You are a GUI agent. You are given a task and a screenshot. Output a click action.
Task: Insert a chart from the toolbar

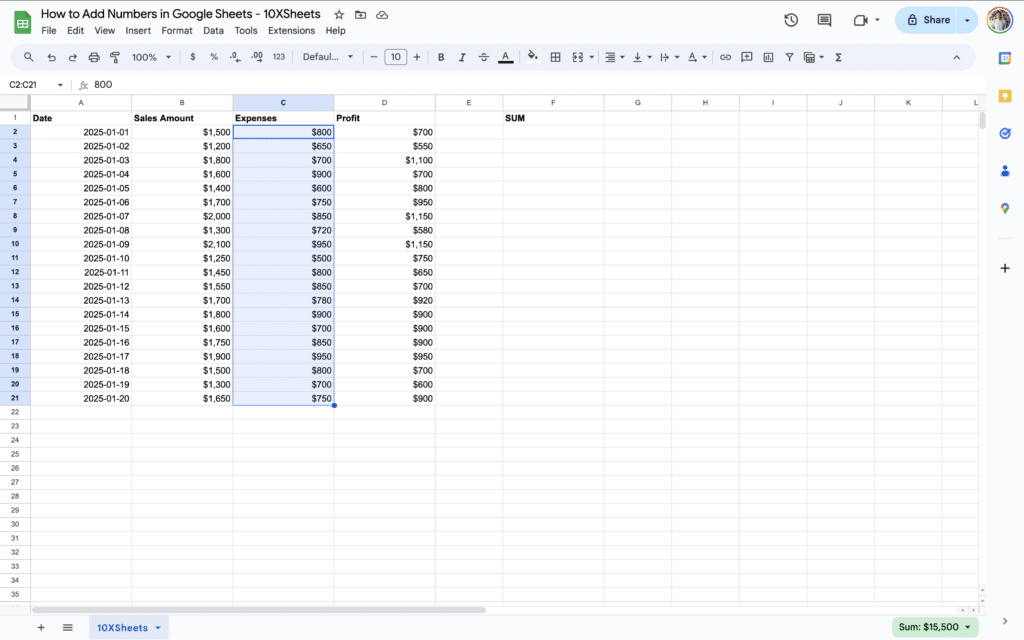770,57
